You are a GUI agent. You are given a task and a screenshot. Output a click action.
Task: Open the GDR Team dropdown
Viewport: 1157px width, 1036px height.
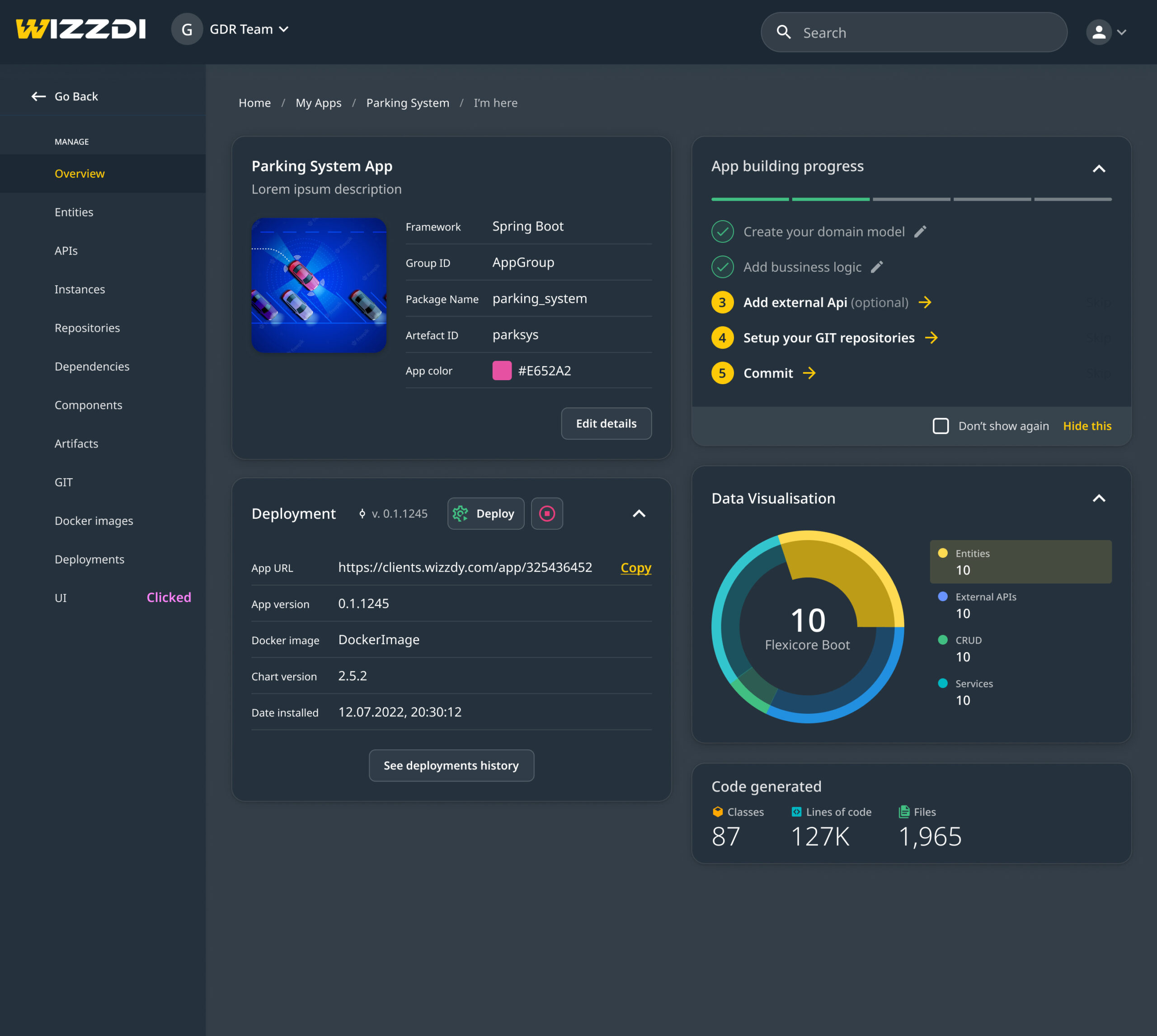click(249, 29)
